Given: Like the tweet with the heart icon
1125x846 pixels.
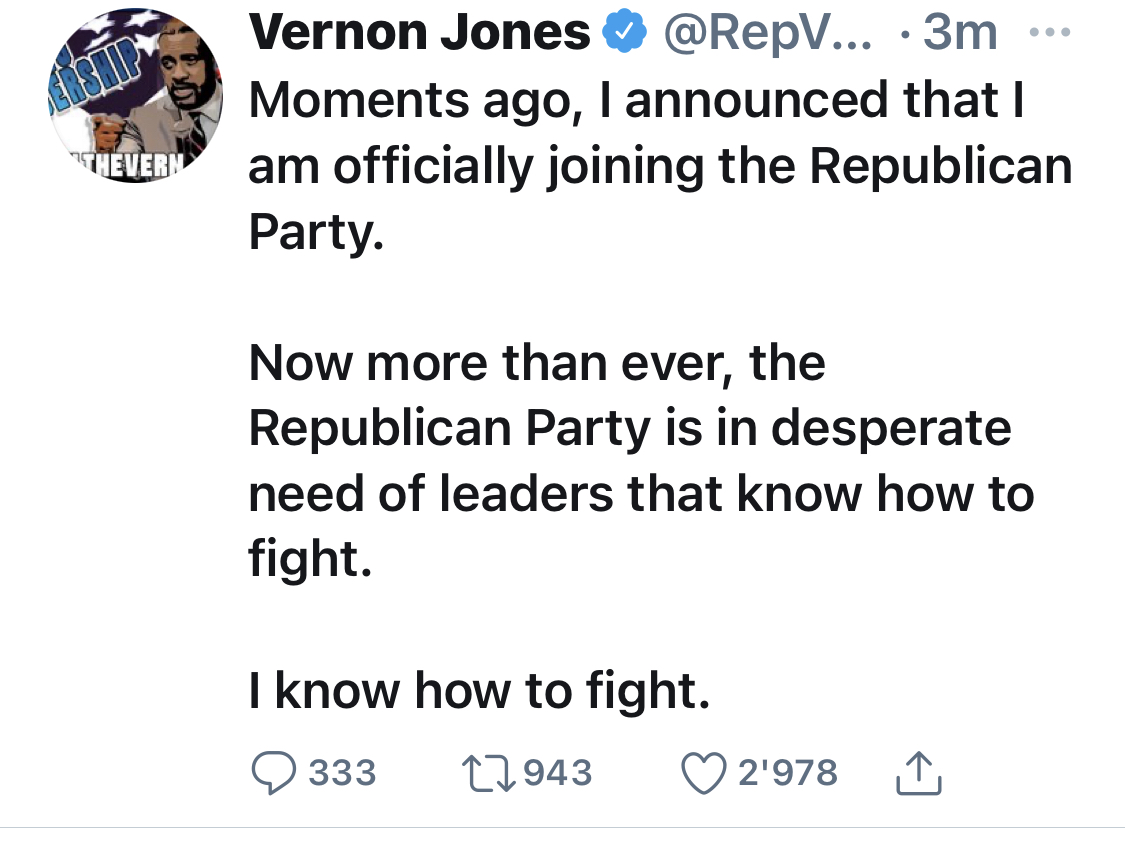Looking at the screenshot, I should point(703,773).
